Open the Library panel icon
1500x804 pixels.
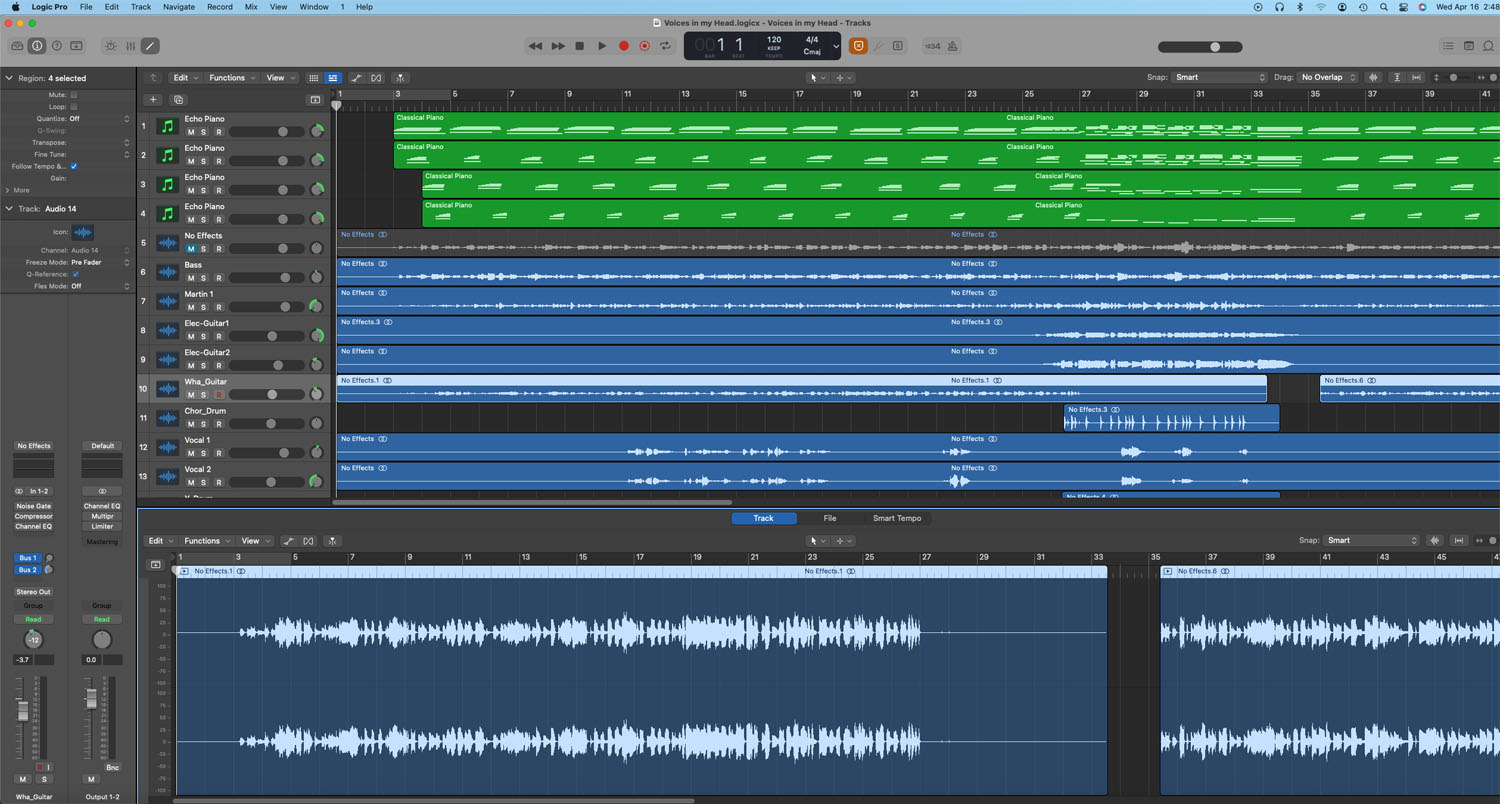coord(17,46)
